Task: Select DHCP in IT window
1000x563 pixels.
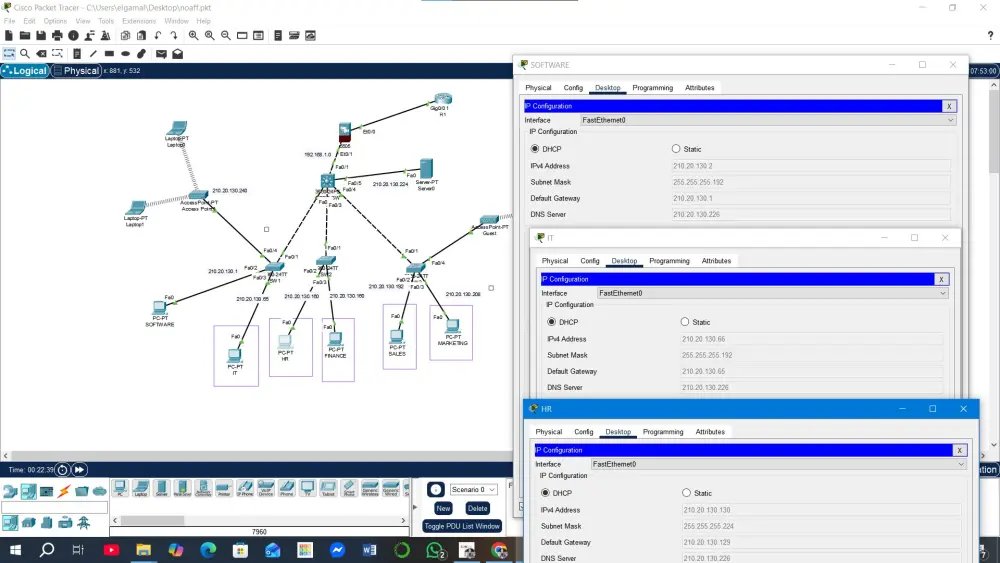Action: coord(552,322)
